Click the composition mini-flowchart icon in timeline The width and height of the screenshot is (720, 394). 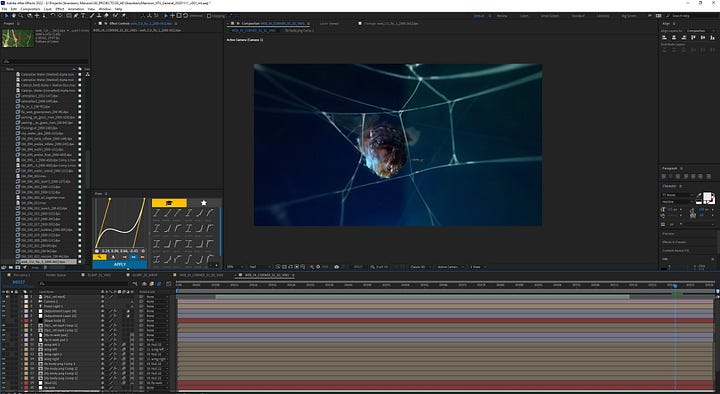[135, 284]
